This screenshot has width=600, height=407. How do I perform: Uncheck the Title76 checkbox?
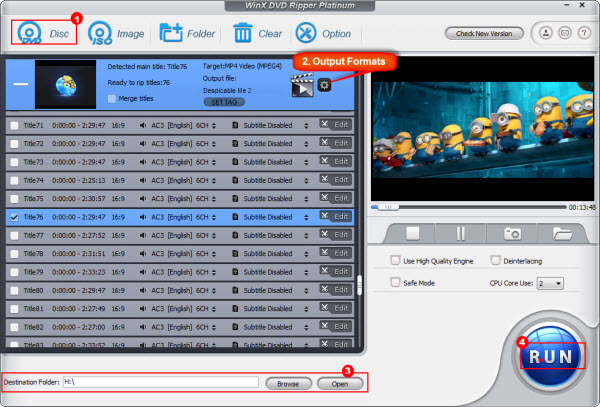(14, 217)
